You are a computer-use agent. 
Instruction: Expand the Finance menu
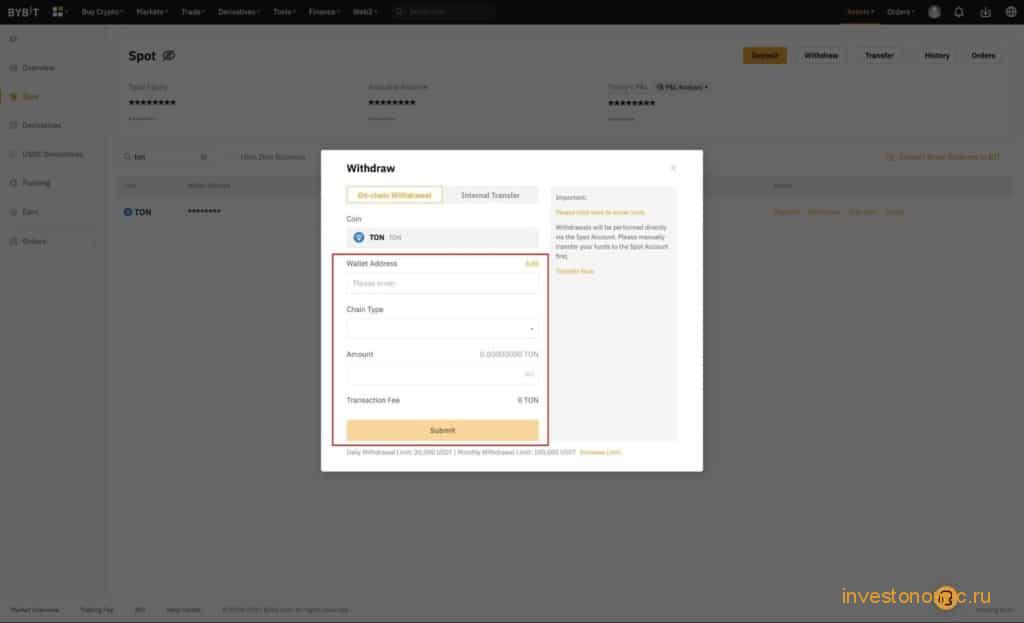point(324,12)
